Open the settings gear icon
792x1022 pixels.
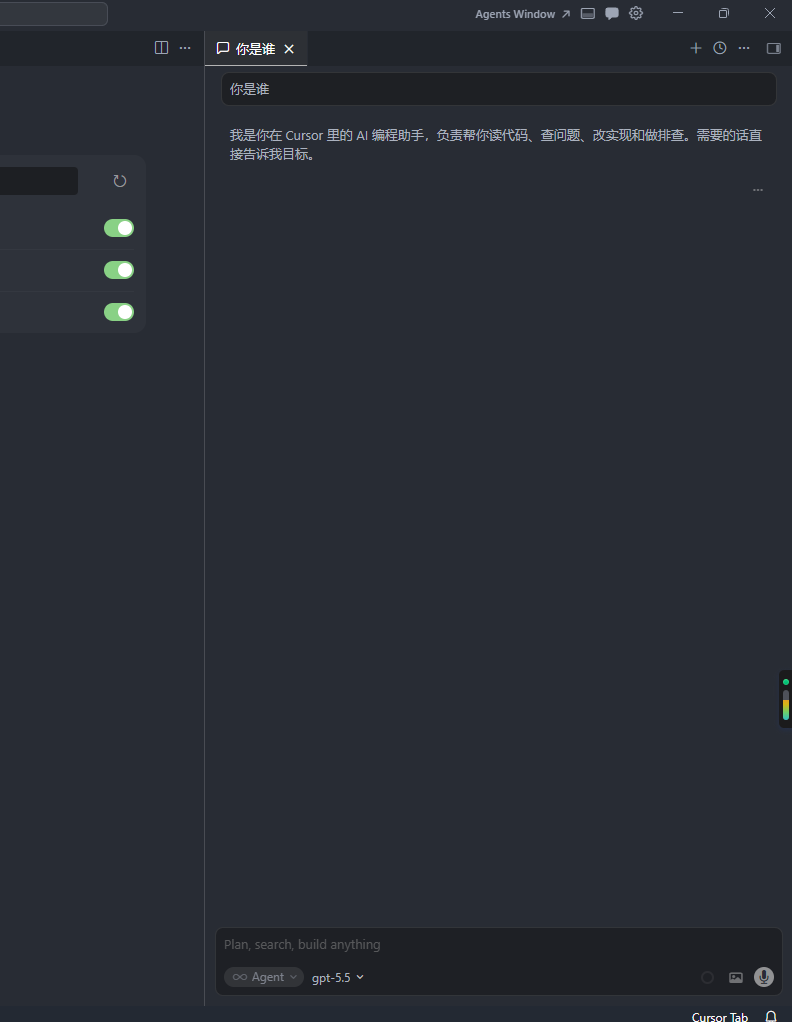[x=636, y=13]
